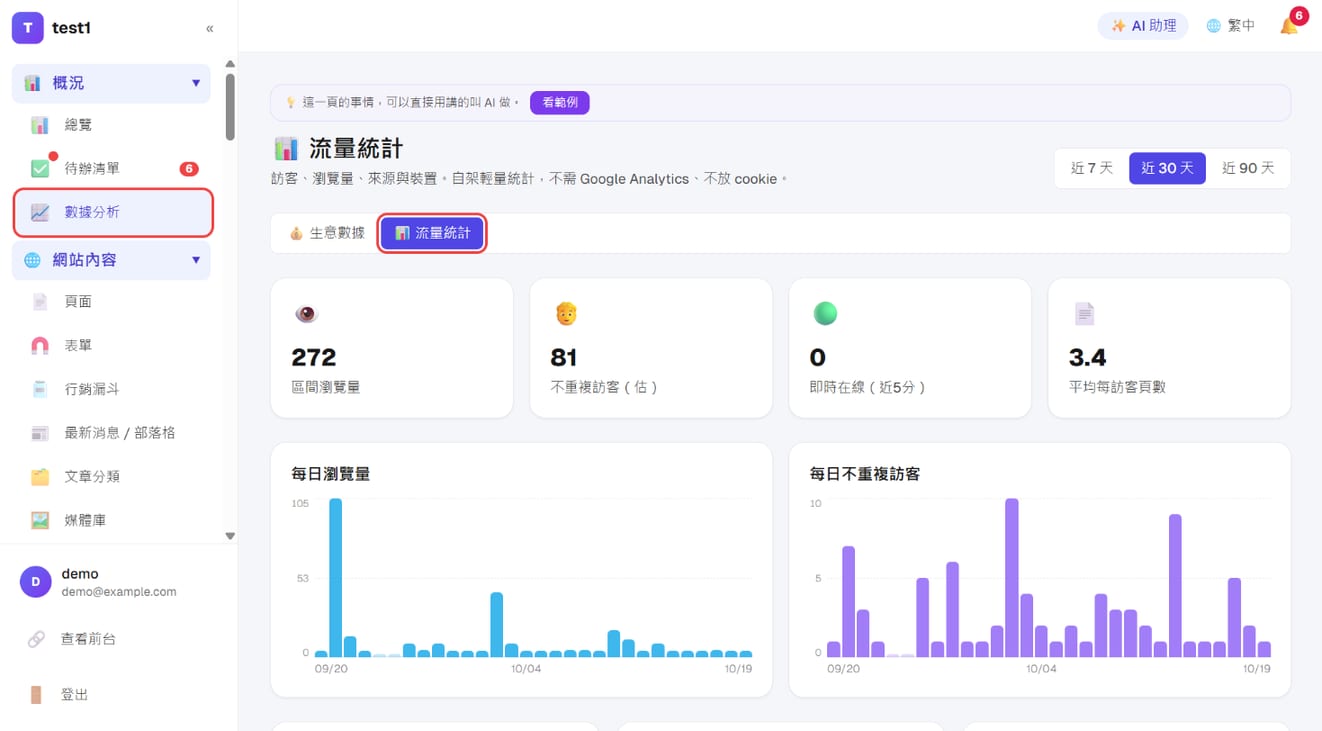The height and width of the screenshot is (731, 1322).
Task: Click the 即時在線（近5分）label
Action: coord(868,387)
